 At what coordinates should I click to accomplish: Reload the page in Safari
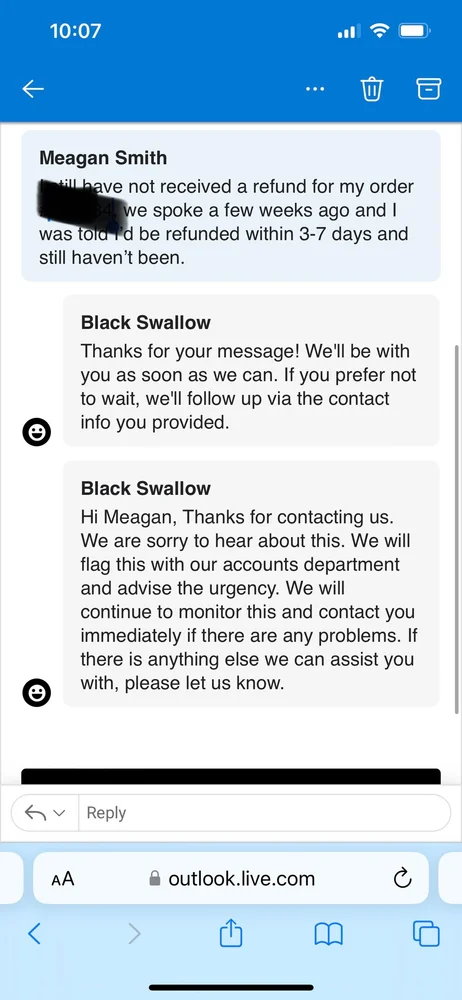pos(402,878)
